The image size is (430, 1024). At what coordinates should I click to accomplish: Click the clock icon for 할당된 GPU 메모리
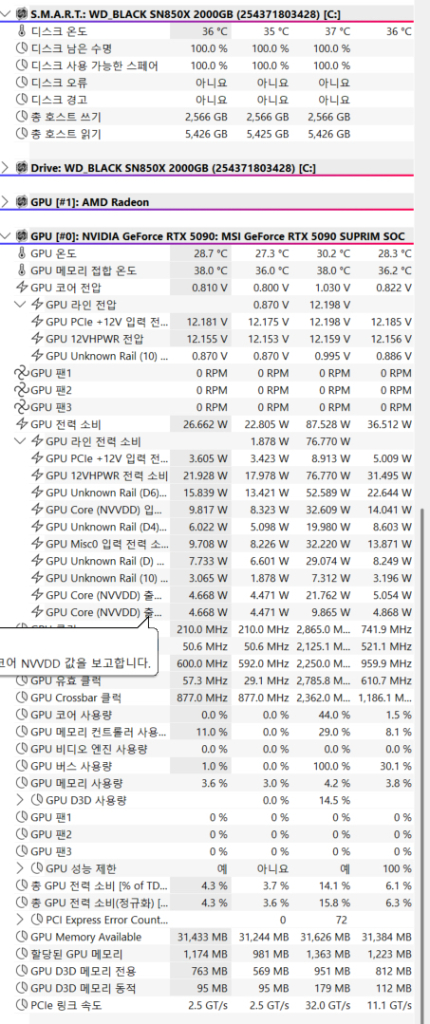pyautogui.click(x=21, y=954)
